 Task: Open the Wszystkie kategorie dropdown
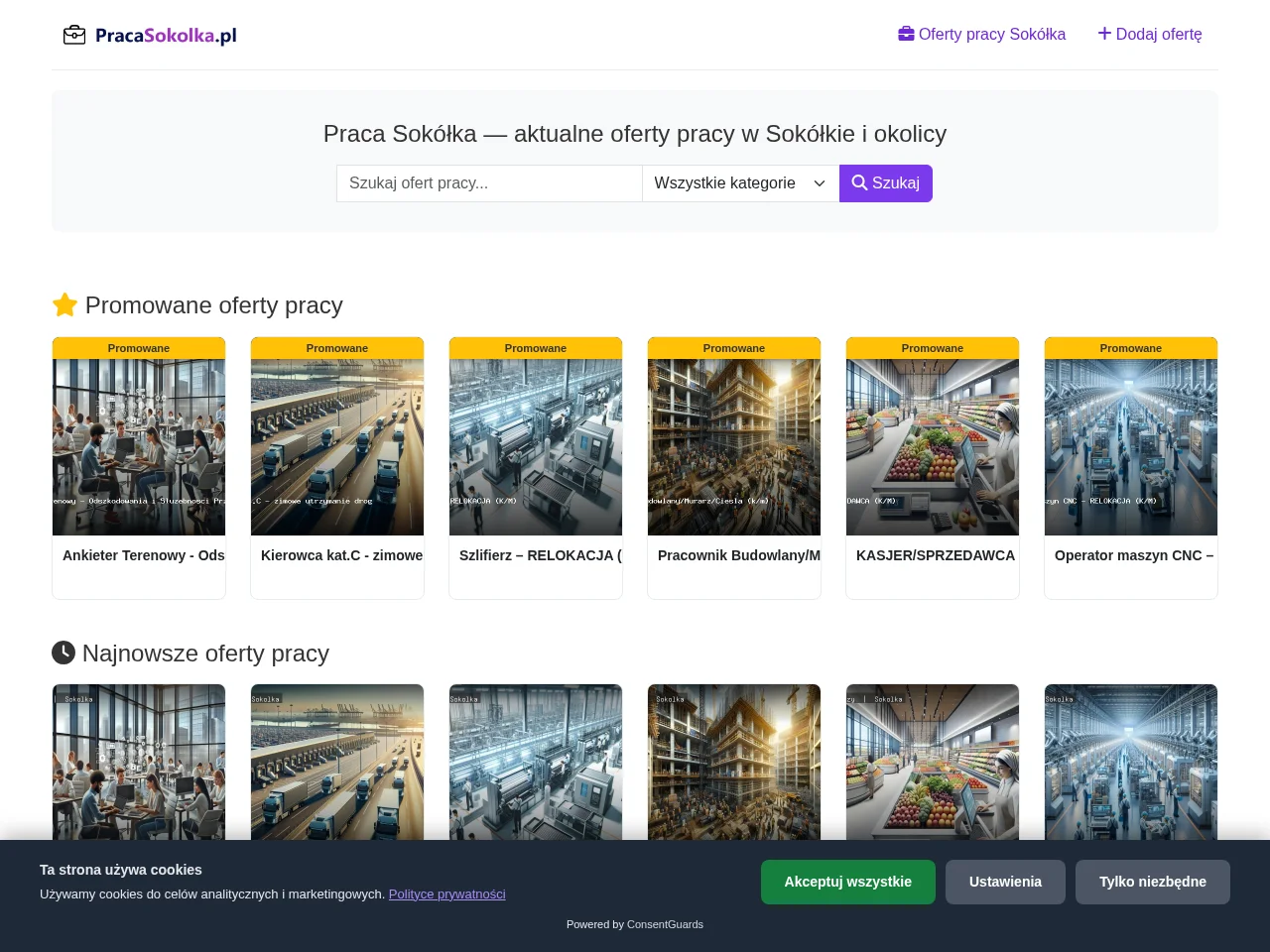(740, 183)
